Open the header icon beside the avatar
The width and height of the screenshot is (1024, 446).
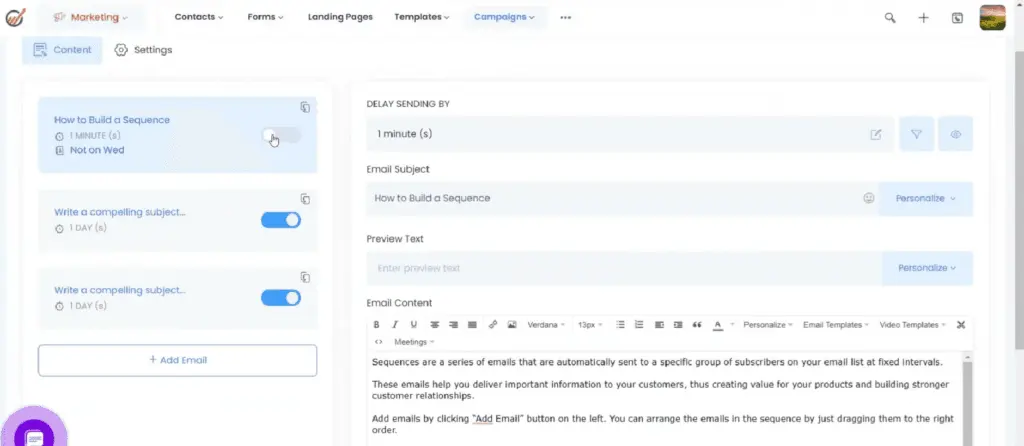(957, 18)
